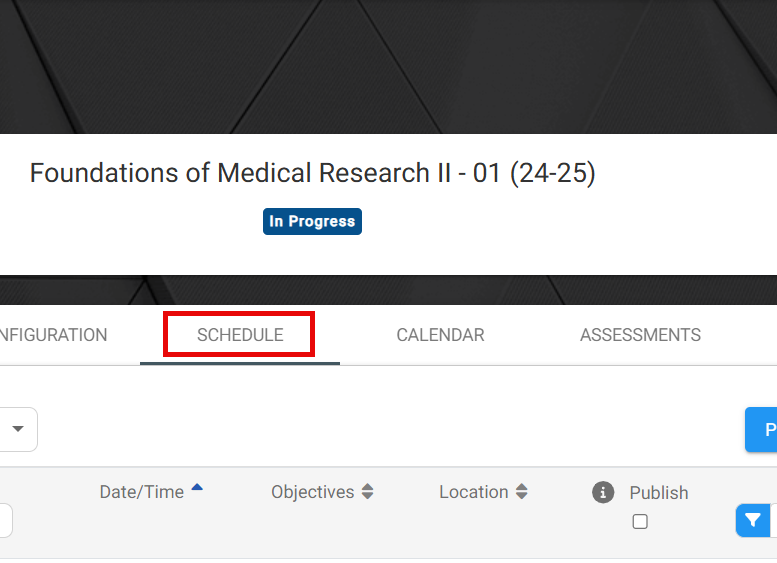
Task: Click the Objectives sort arrows
Action: pyautogui.click(x=367, y=492)
